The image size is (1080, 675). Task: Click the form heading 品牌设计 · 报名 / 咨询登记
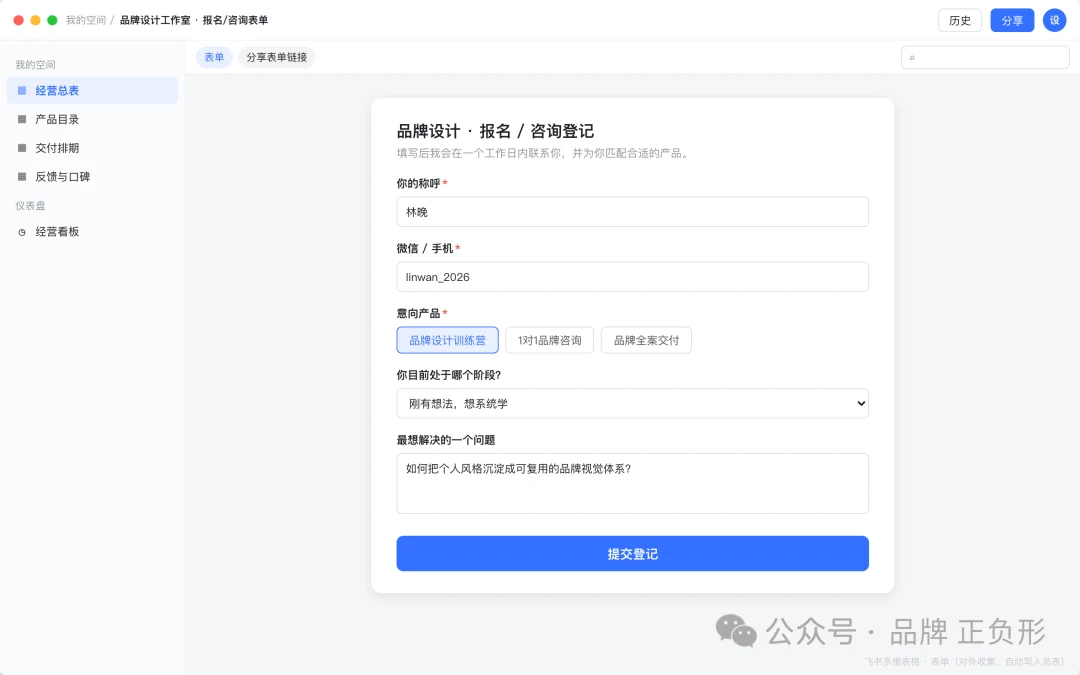pyautogui.click(x=495, y=132)
